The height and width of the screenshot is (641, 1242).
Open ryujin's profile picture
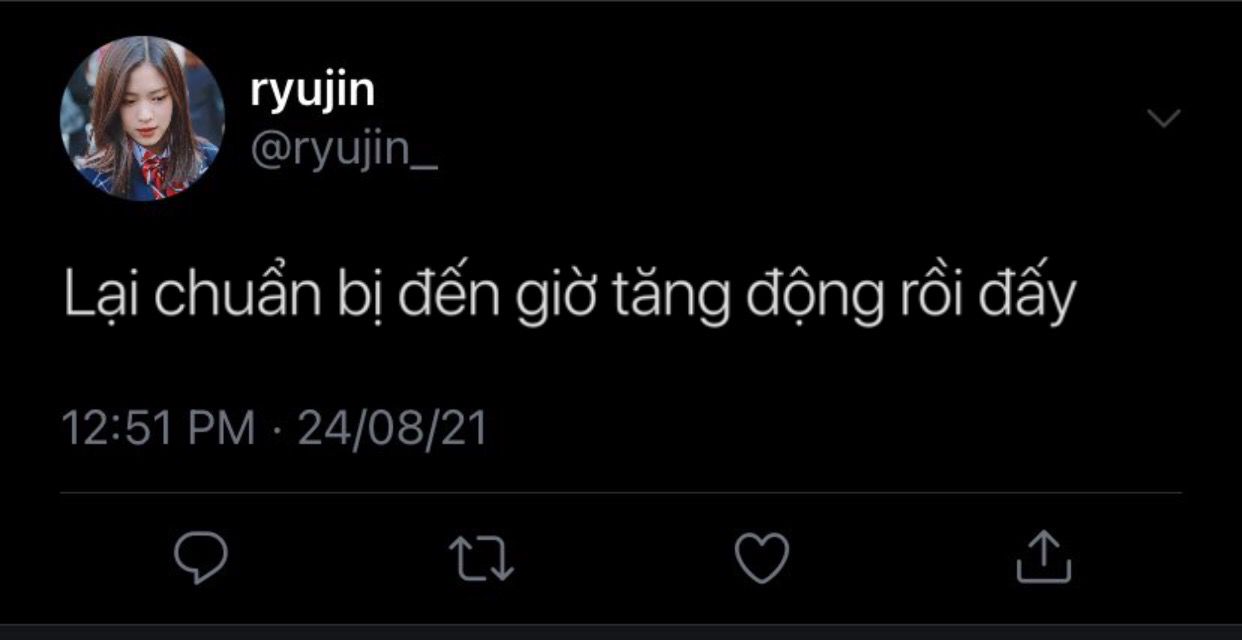tap(142, 119)
